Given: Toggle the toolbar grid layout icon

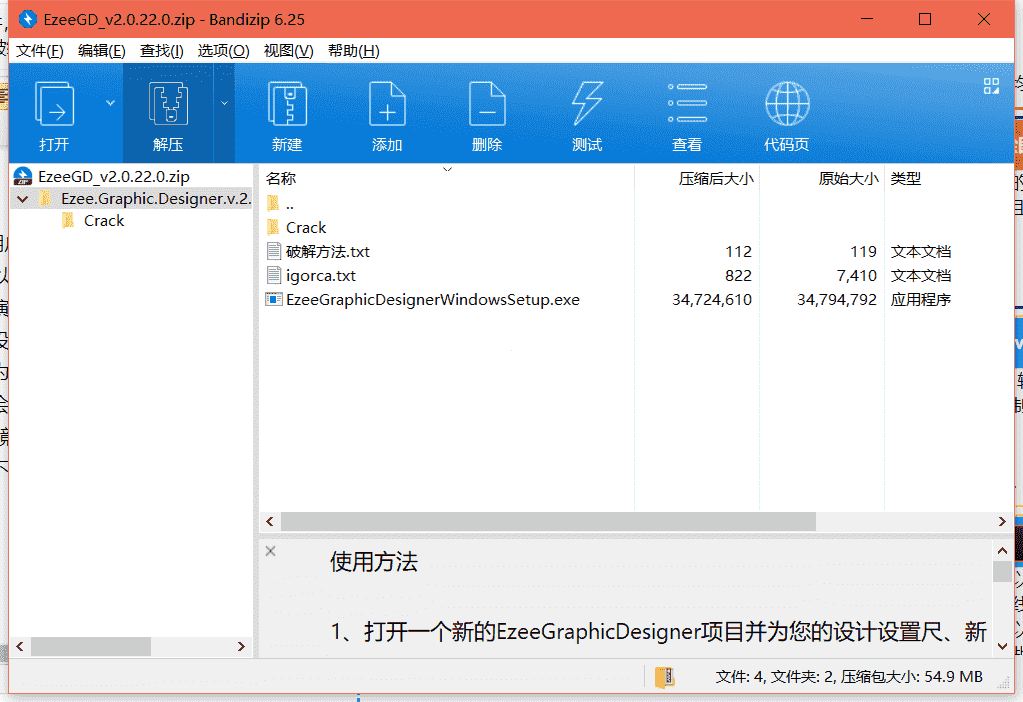Looking at the screenshot, I should pyautogui.click(x=991, y=86).
